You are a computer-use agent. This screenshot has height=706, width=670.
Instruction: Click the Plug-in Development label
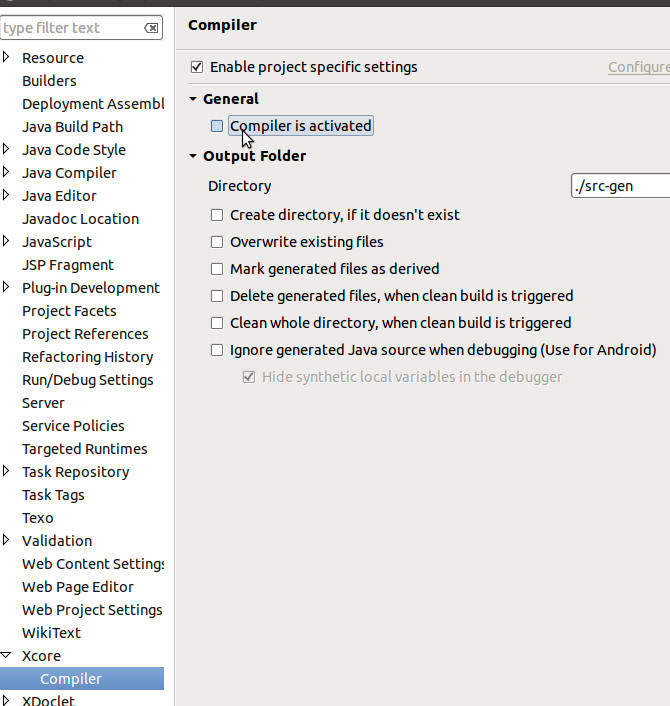(91, 288)
